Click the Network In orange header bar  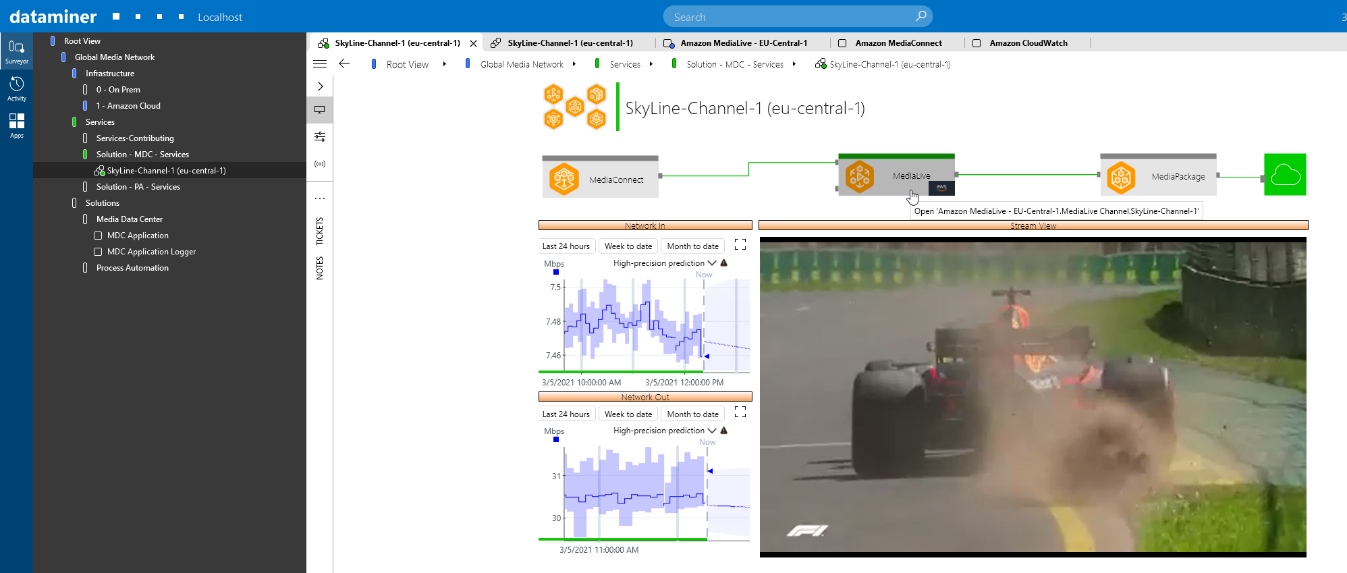(645, 226)
